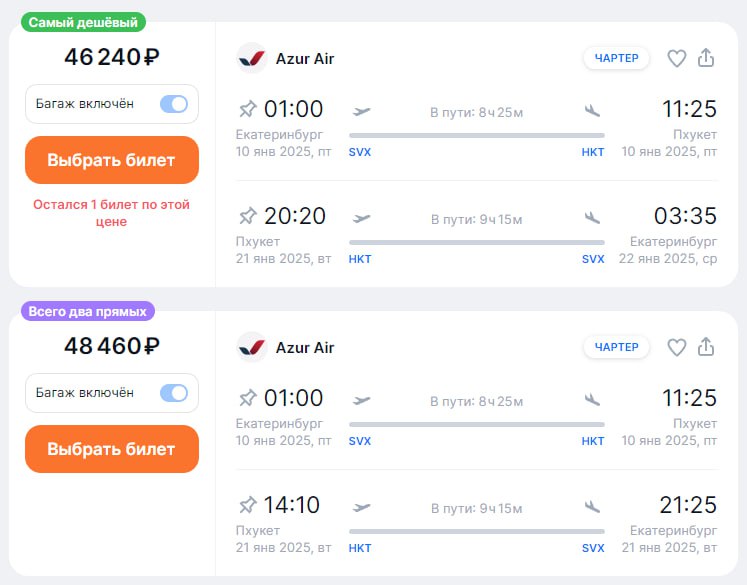Image resolution: width=747 pixels, height=585 pixels.
Task: Toggle baggage included on 48 460₽ ticket
Action: coord(173,393)
